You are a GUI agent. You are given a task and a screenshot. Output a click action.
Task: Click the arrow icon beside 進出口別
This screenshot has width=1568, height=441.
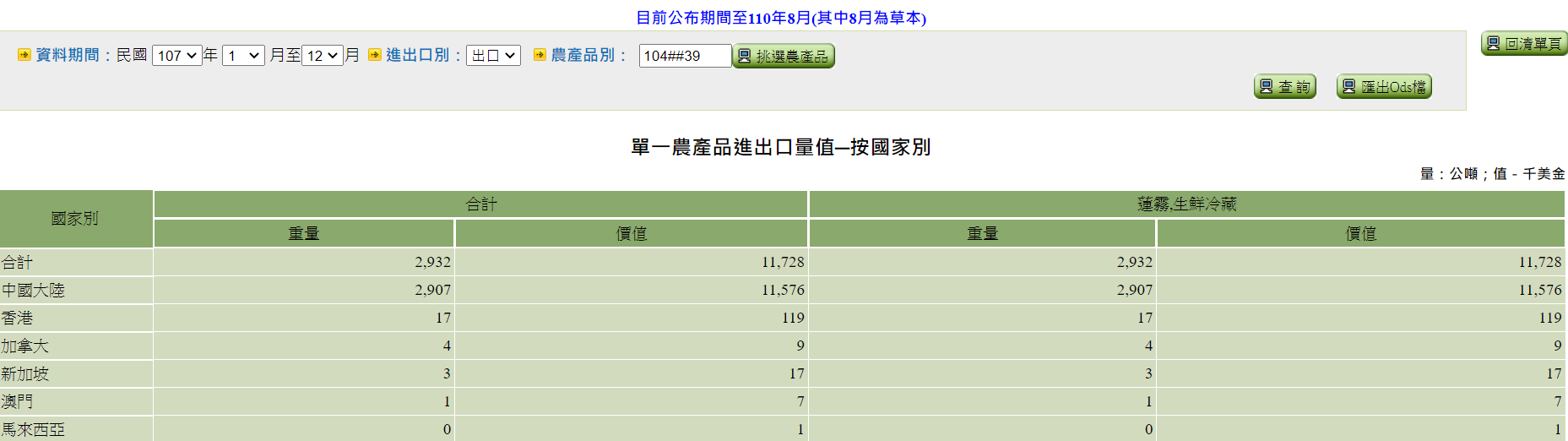pos(375,55)
